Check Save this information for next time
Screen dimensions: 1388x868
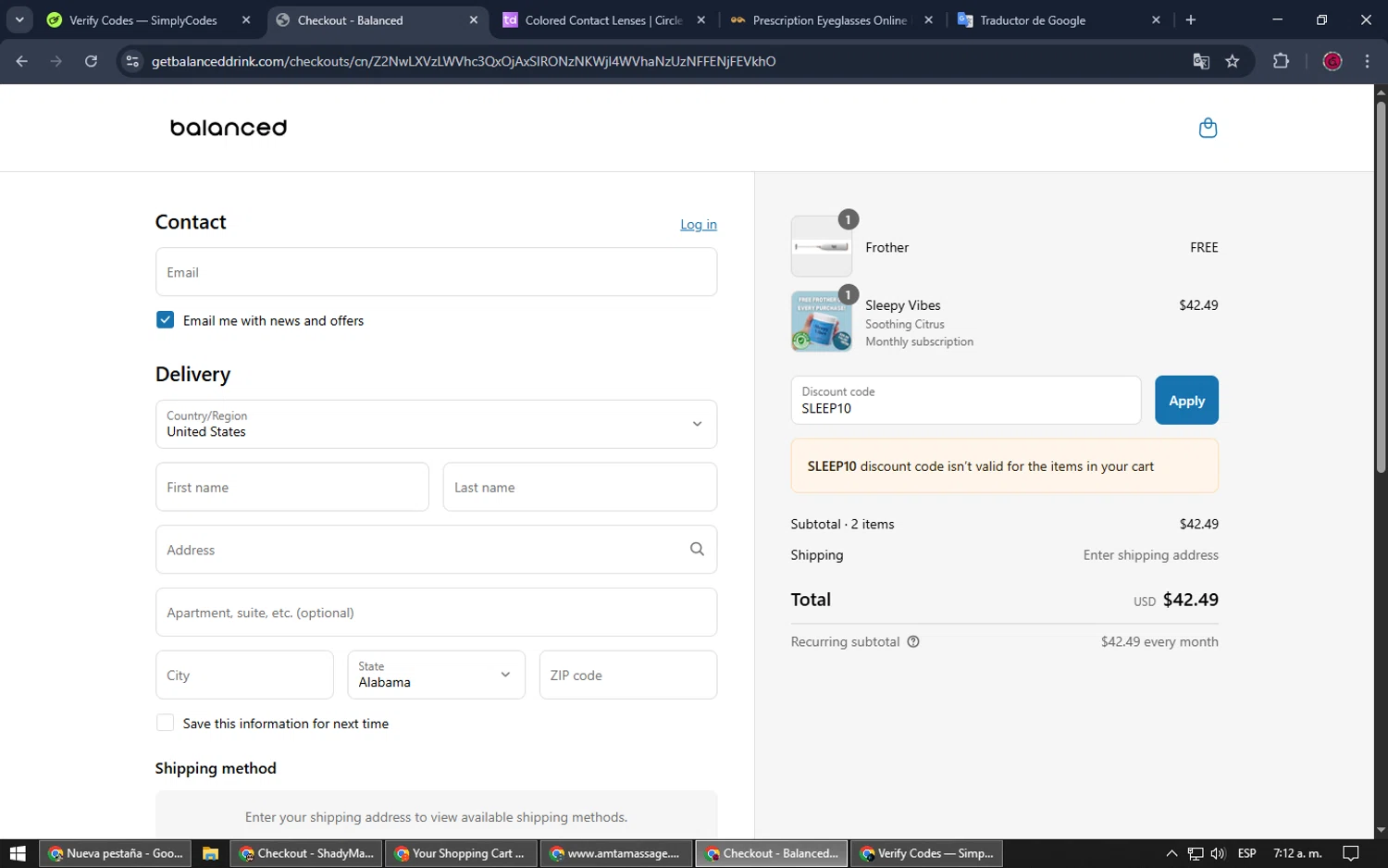tap(166, 723)
